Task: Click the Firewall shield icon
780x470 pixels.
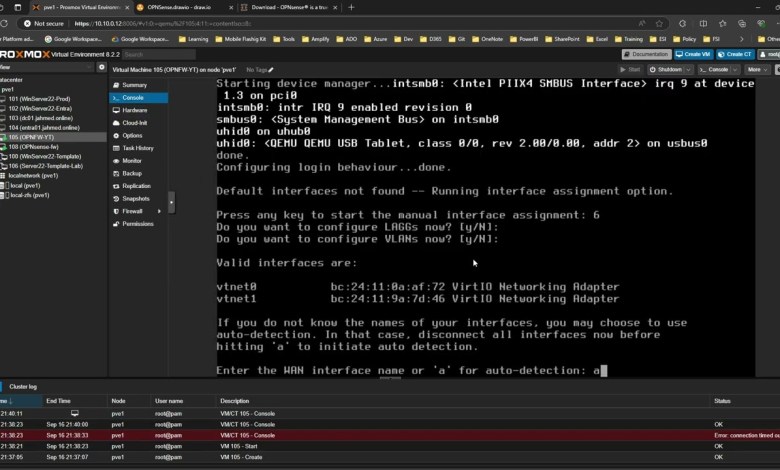Action: (116, 211)
